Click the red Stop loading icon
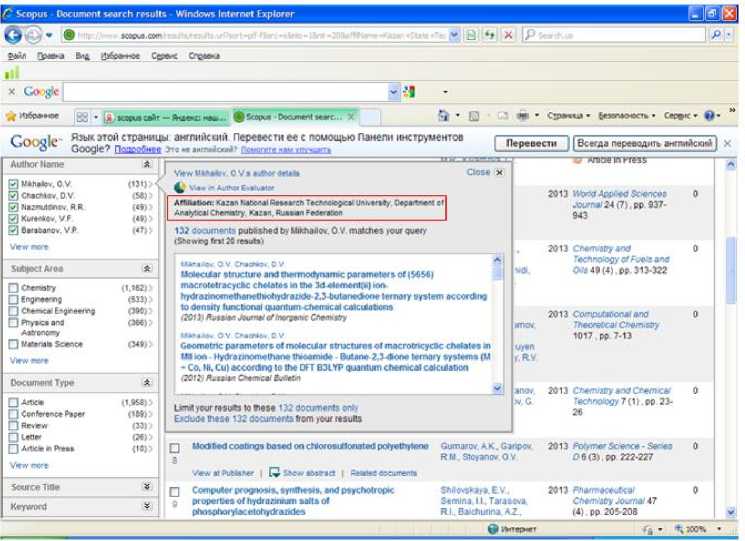This screenshot has width=745, height=541. tap(509, 34)
